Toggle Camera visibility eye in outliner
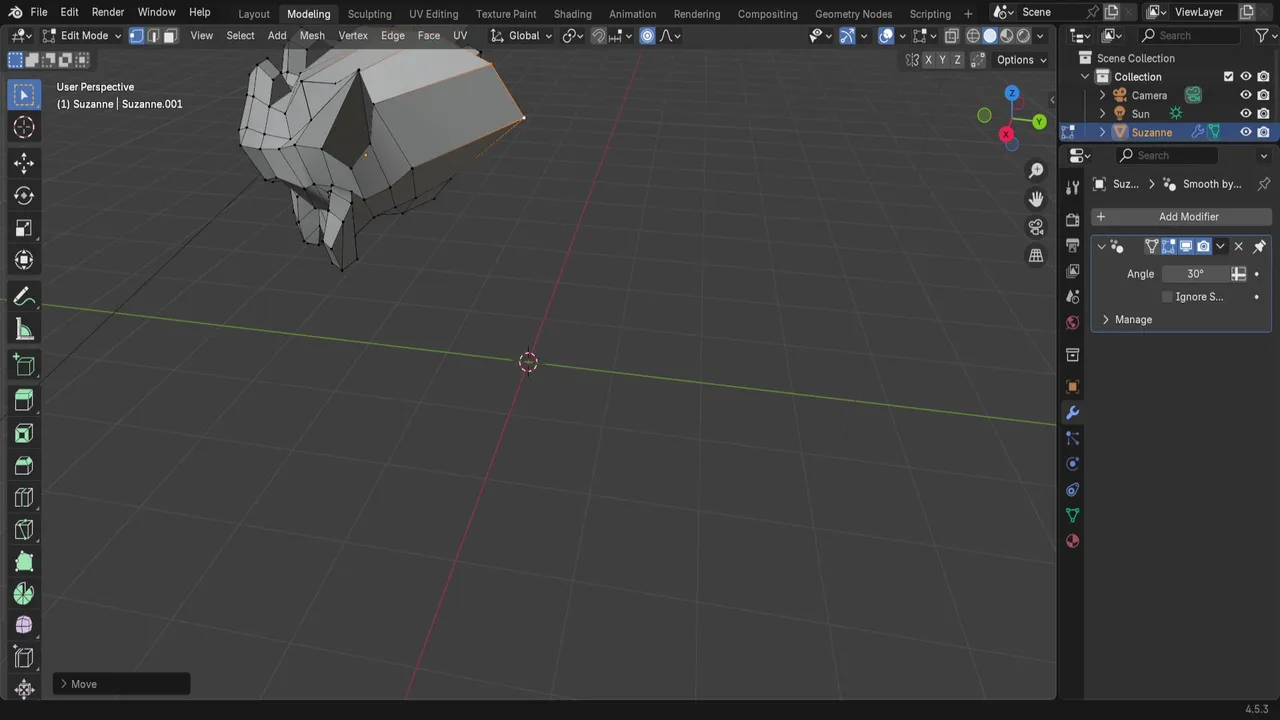 (1246, 95)
